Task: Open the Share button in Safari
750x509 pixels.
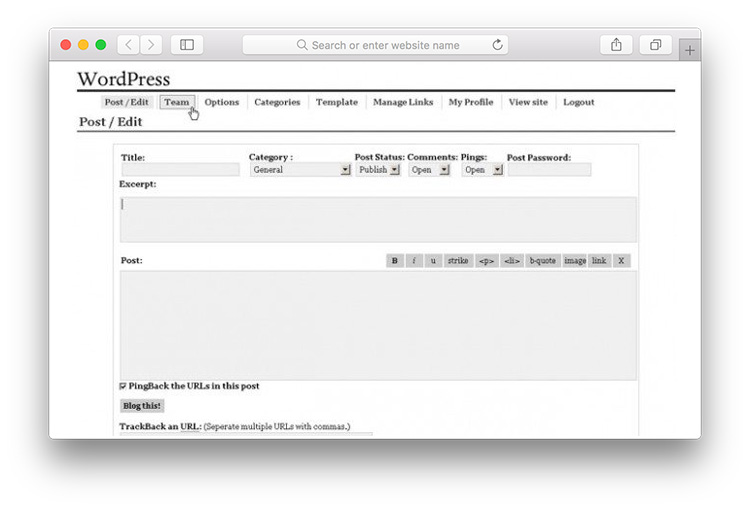Action: [616, 45]
